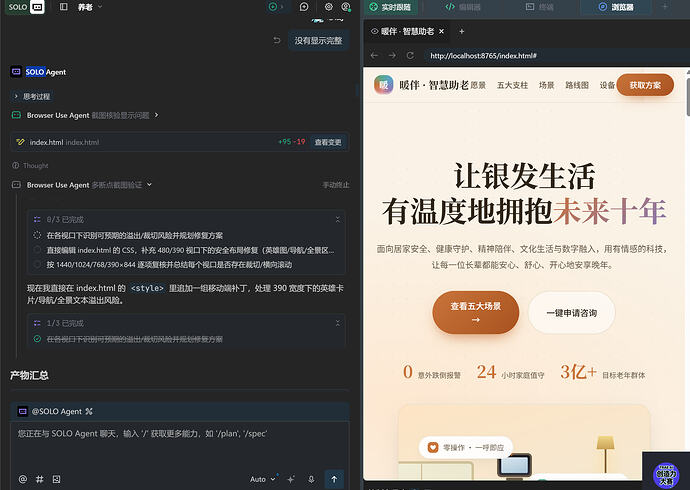
Task: Expand the 思考过程 section
Action: point(32,96)
